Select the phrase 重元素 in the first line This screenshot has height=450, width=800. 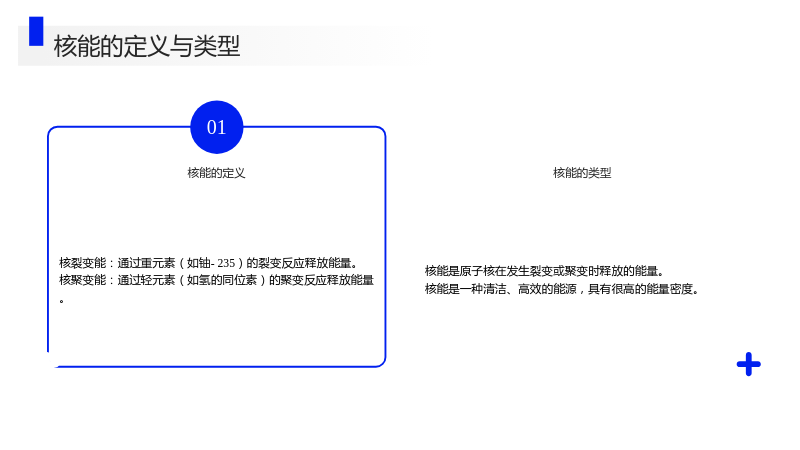coord(158,263)
